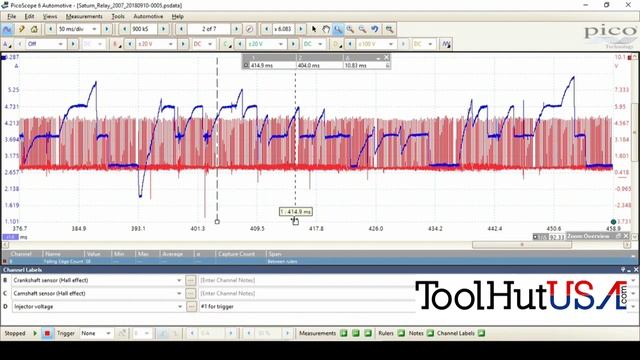
Task: Click the 900 kS samples field
Action: pyautogui.click(x=143, y=29)
